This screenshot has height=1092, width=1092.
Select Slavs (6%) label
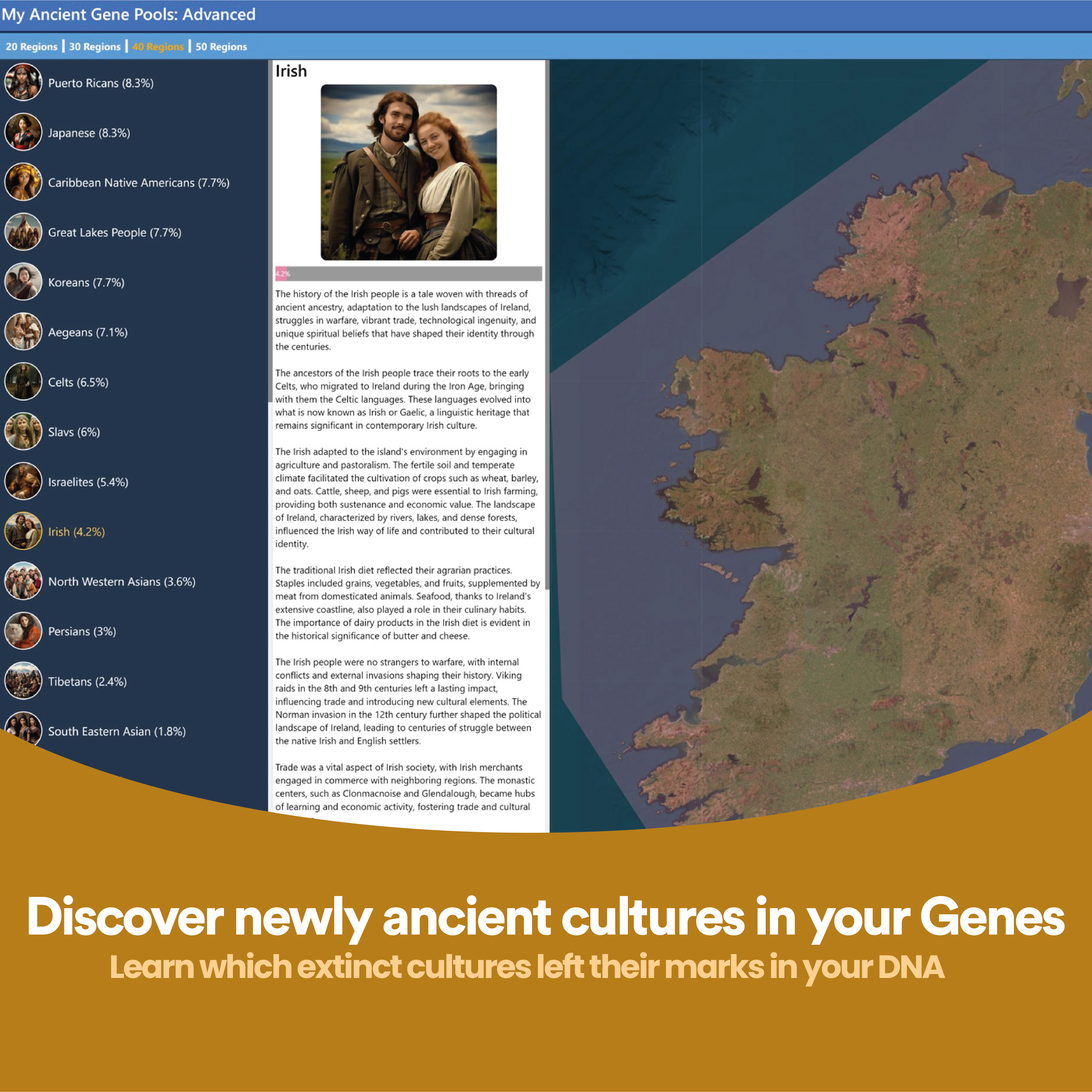(74, 432)
